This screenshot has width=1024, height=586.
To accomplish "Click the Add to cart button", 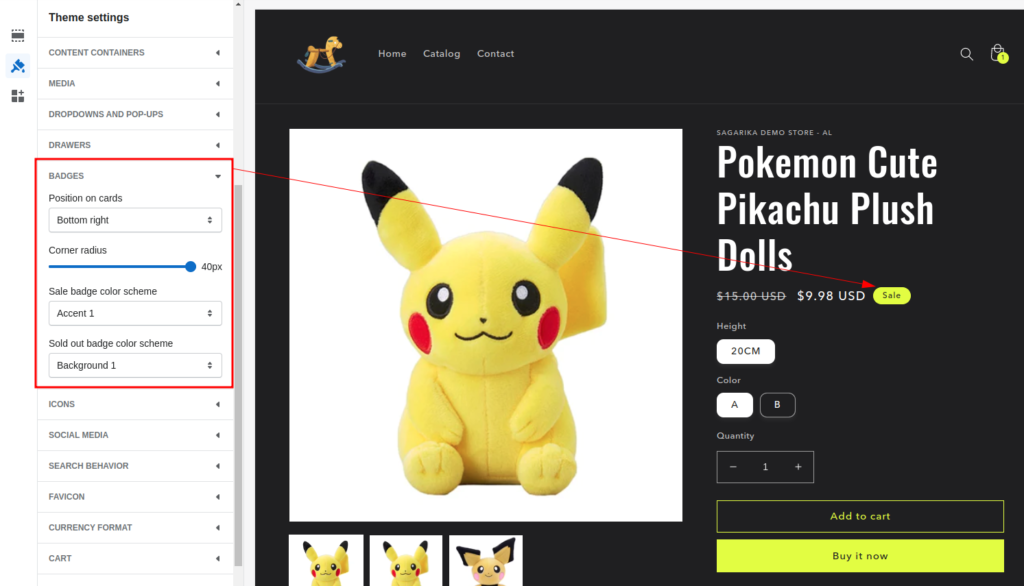I will (x=859, y=516).
